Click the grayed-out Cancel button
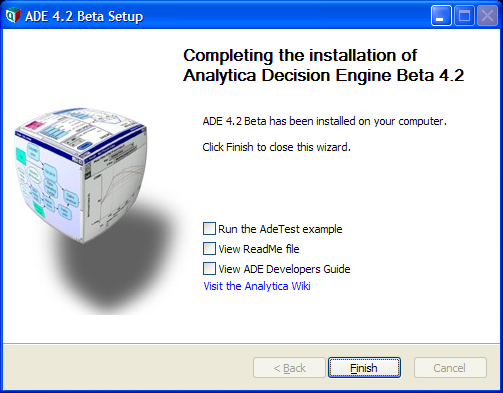 click(x=450, y=368)
